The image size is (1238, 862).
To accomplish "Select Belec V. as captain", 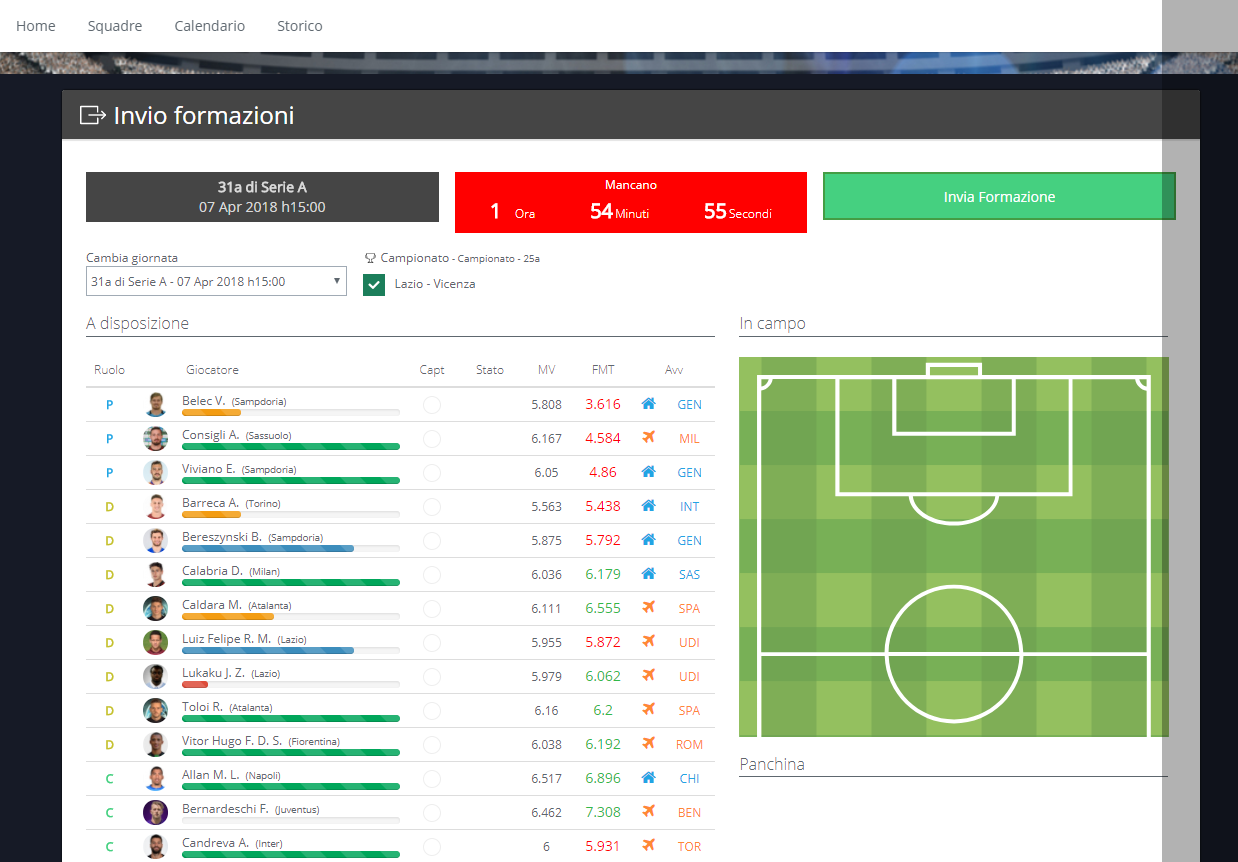I will pyautogui.click(x=432, y=405).
